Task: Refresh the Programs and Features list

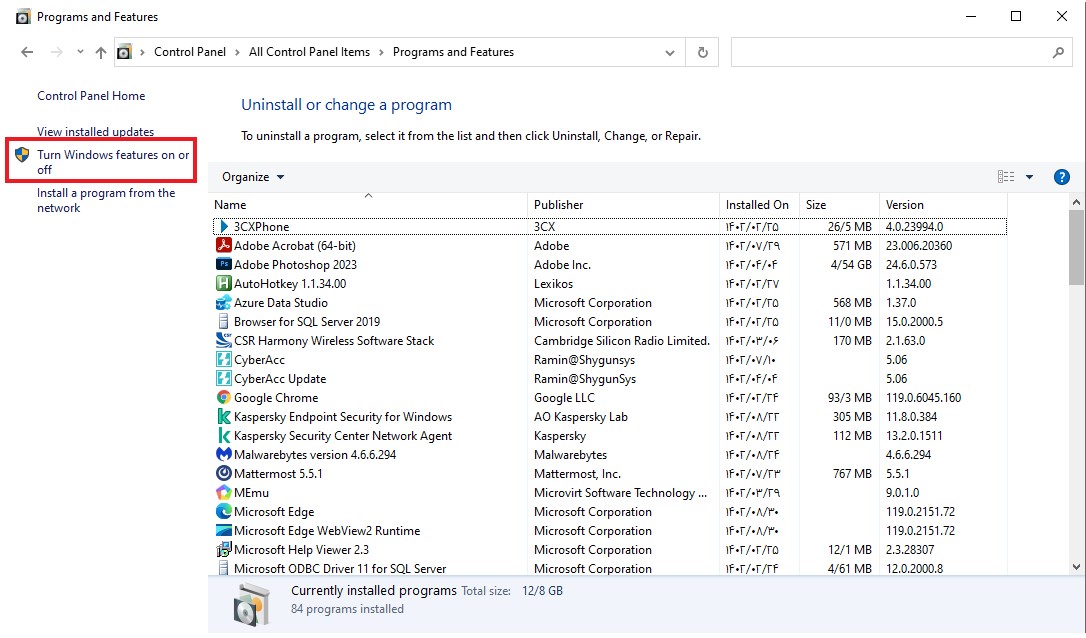Action: pyautogui.click(x=703, y=52)
